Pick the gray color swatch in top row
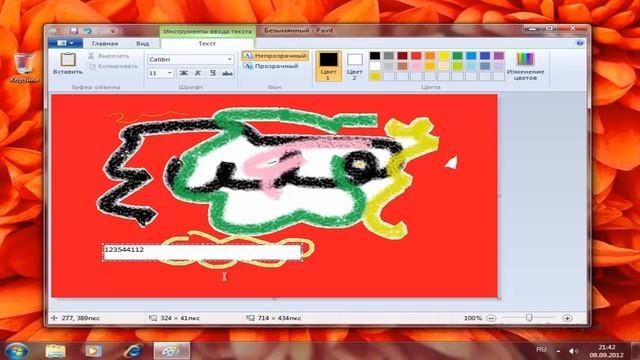Image resolution: width=640 pixels, height=360 pixels. coord(389,56)
